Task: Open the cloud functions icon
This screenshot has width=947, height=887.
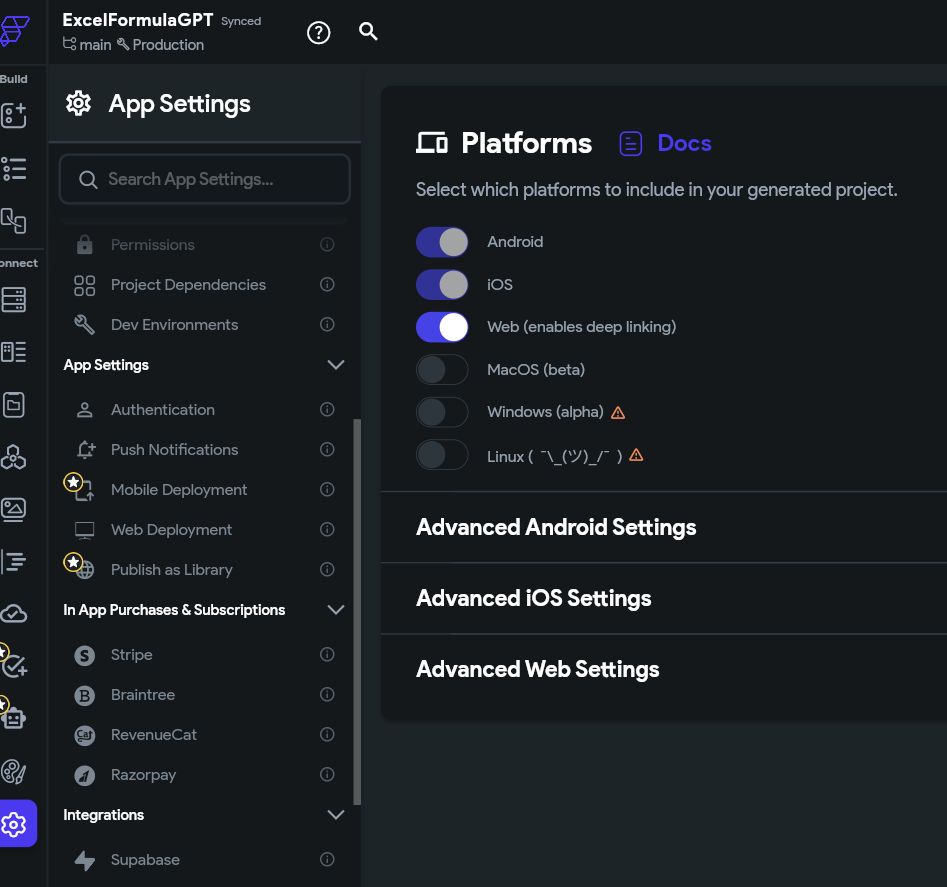Action: 14,614
